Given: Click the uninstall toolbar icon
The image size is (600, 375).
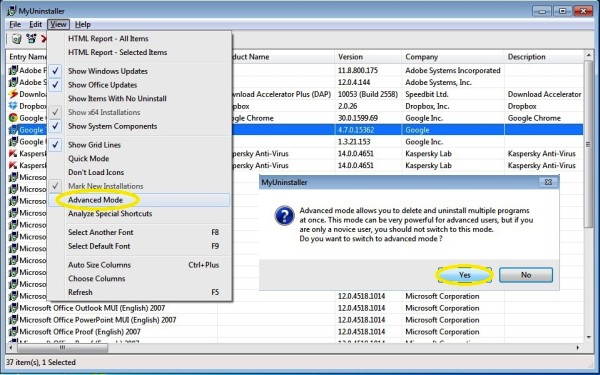Looking at the screenshot, I should (16, 38).
